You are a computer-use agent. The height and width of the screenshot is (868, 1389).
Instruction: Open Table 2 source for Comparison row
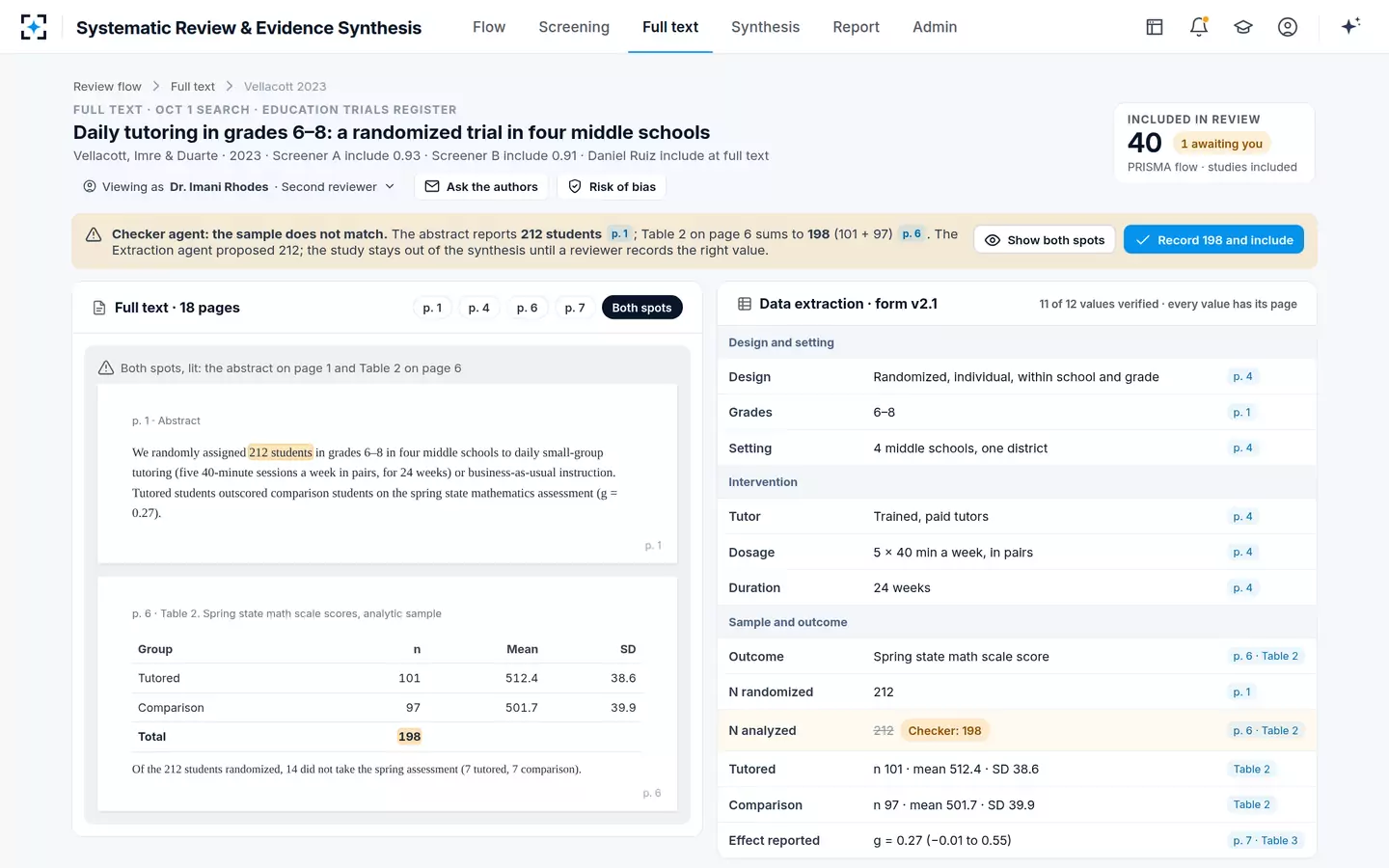1251,805
